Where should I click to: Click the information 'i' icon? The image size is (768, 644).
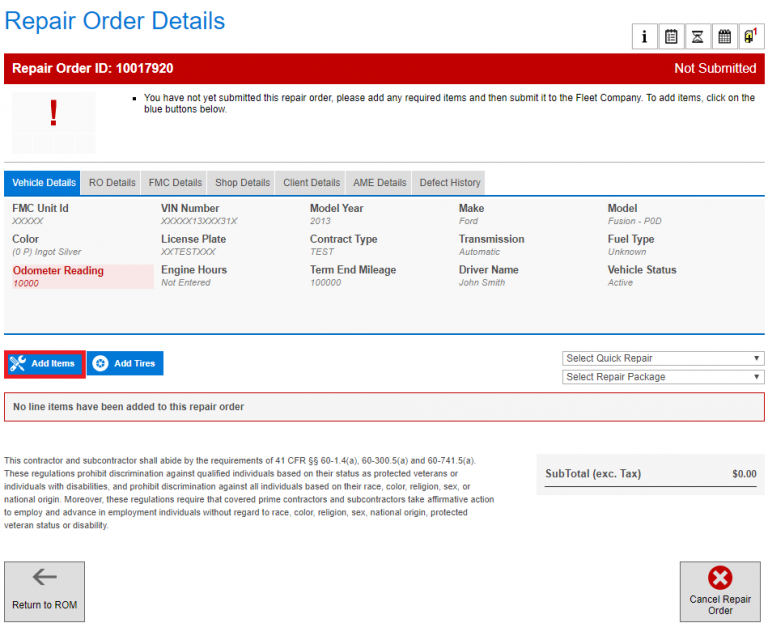pyautogui.click(x=644, y=37)
